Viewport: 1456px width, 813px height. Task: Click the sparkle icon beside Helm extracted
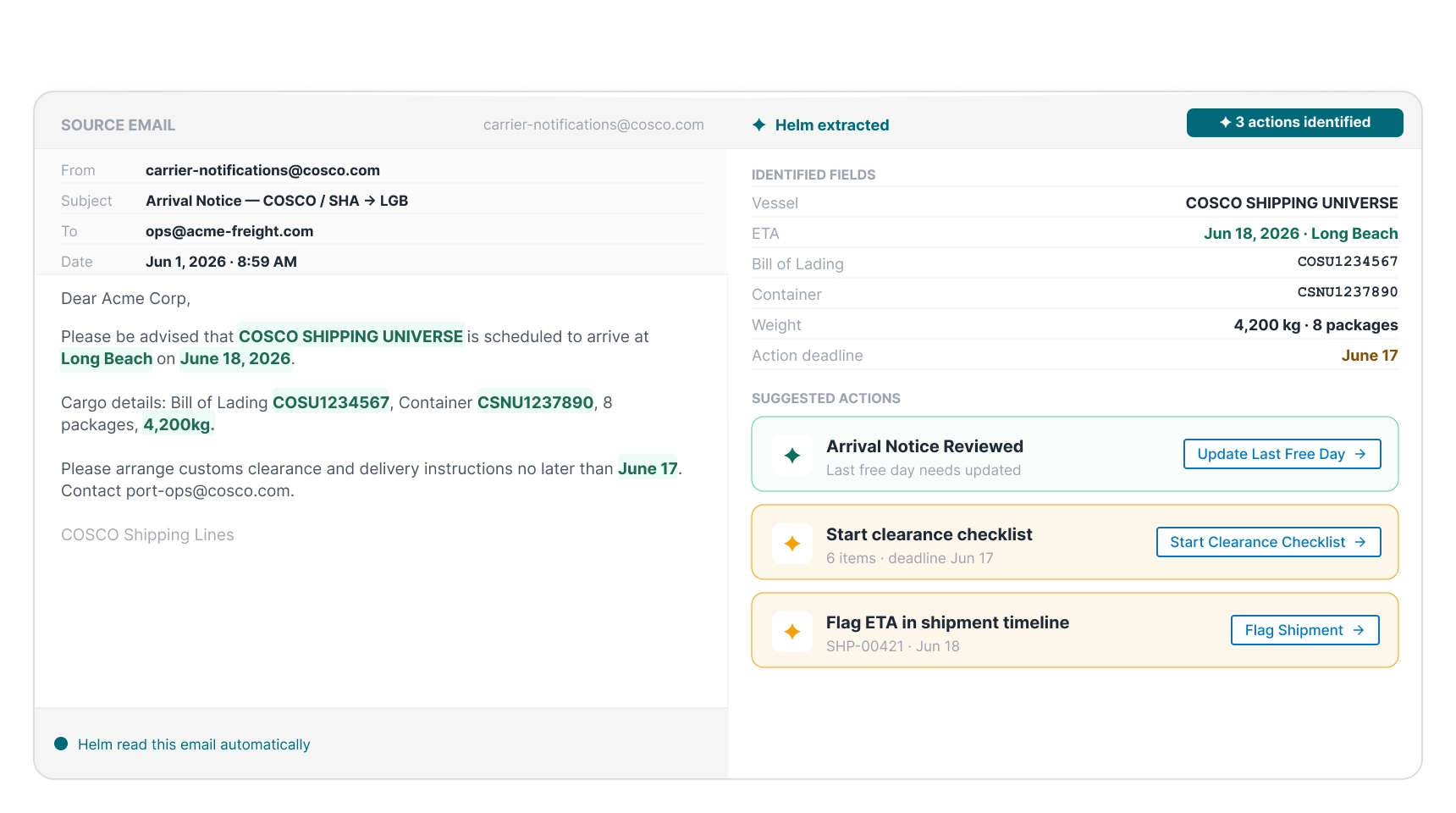click(759, 124)
